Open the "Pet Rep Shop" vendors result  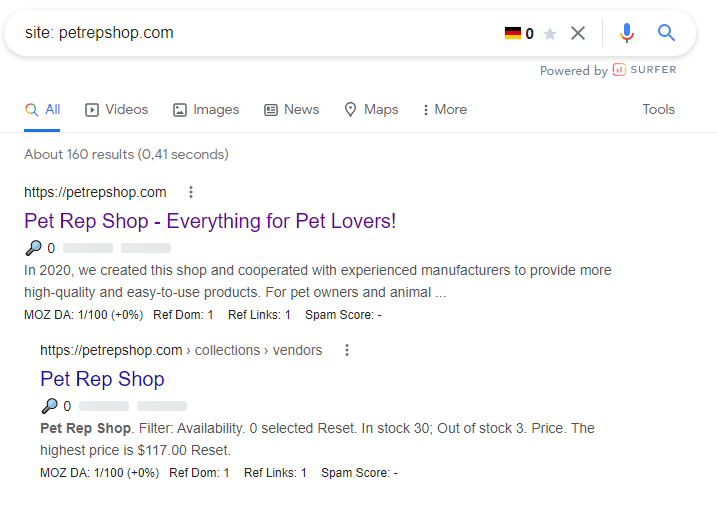tap(102, 379)
